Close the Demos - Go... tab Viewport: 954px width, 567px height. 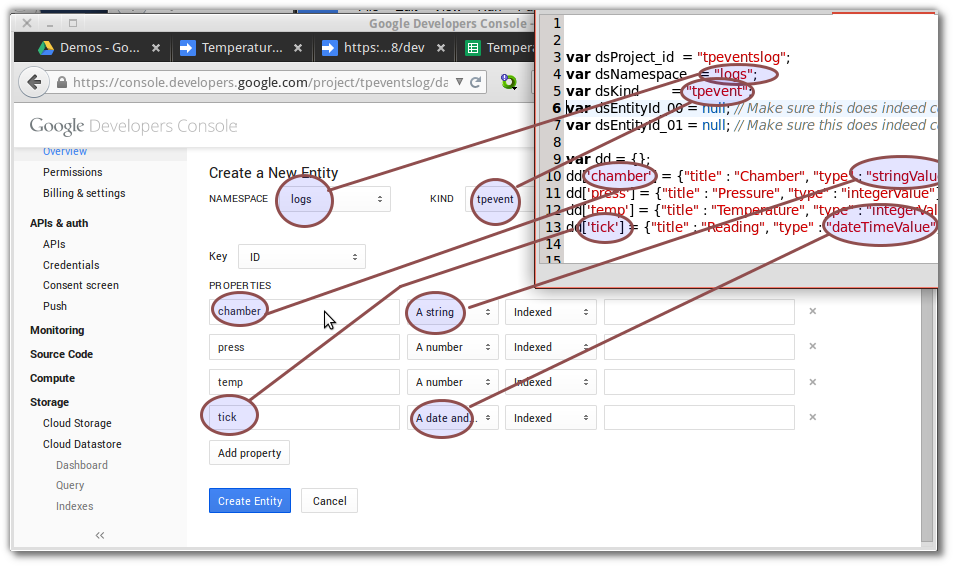(x=156, y=47)
